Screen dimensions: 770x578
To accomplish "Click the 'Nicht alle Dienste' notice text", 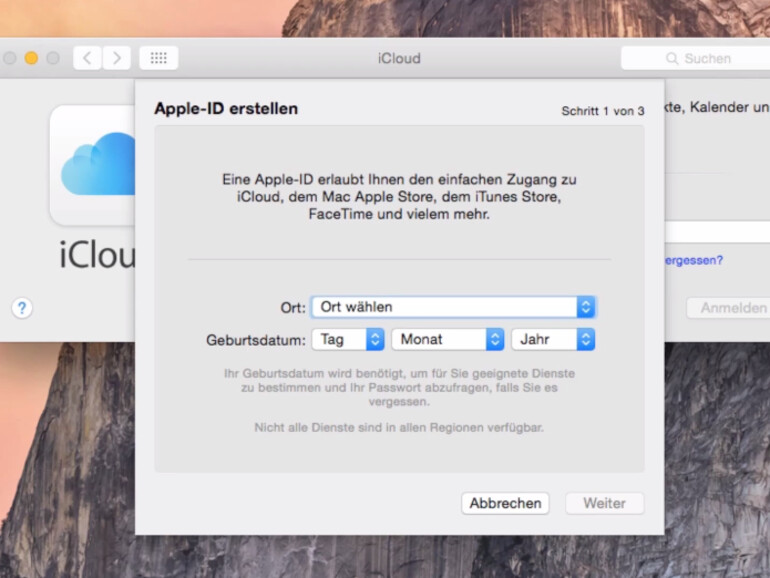I will pyautogui.click(x=399, y=428).
